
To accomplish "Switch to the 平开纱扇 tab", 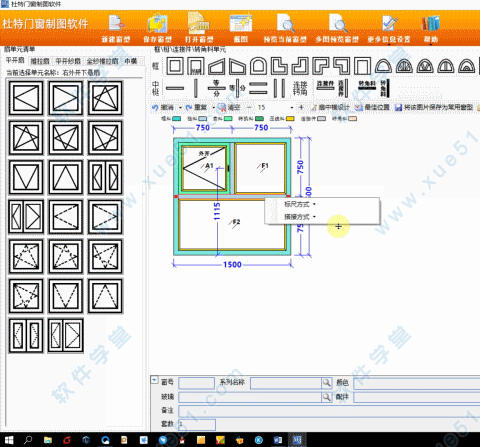I will point(68,61).
